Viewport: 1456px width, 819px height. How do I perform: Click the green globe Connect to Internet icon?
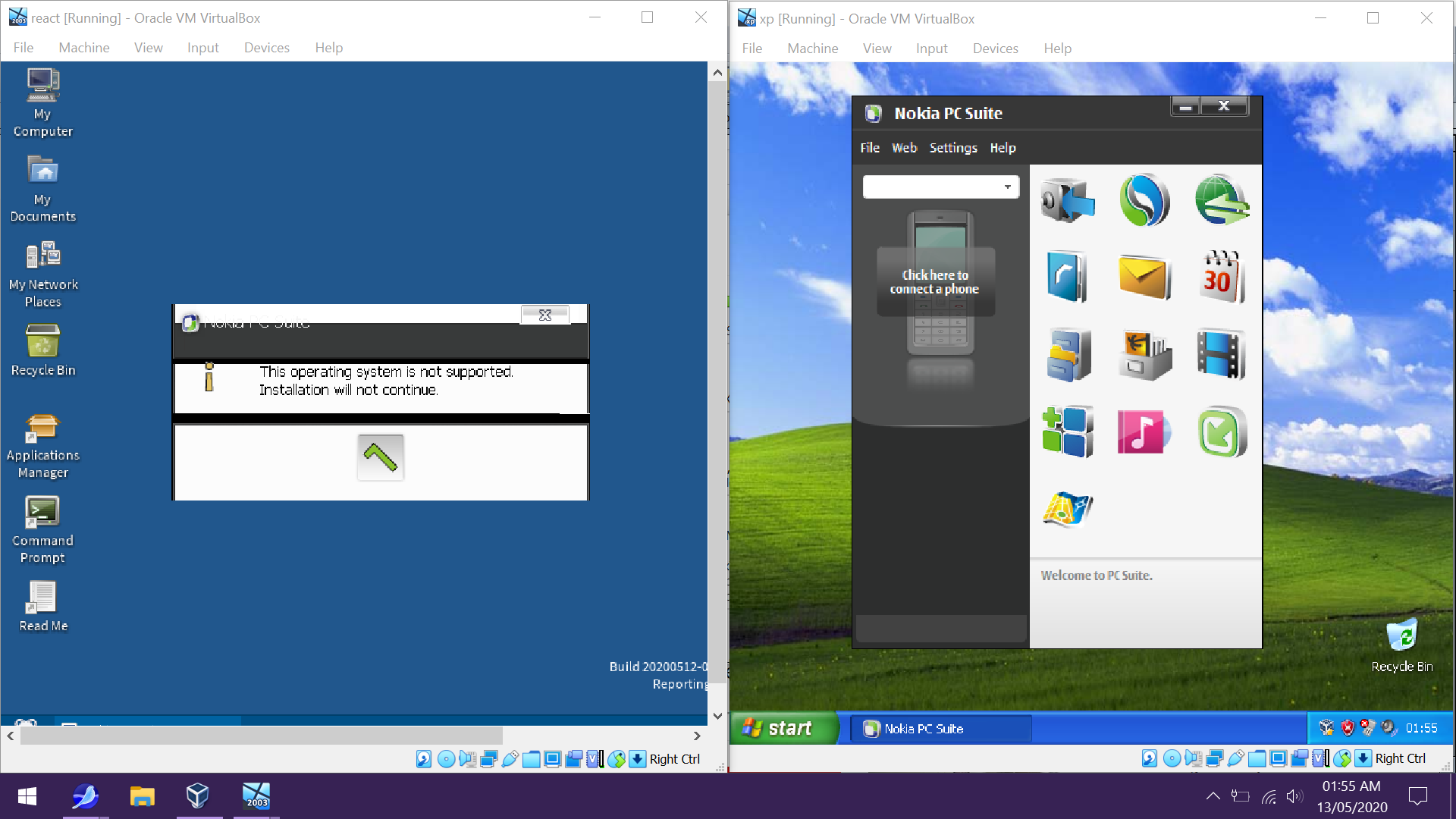pyautogui.click(x=1221, y=200)
